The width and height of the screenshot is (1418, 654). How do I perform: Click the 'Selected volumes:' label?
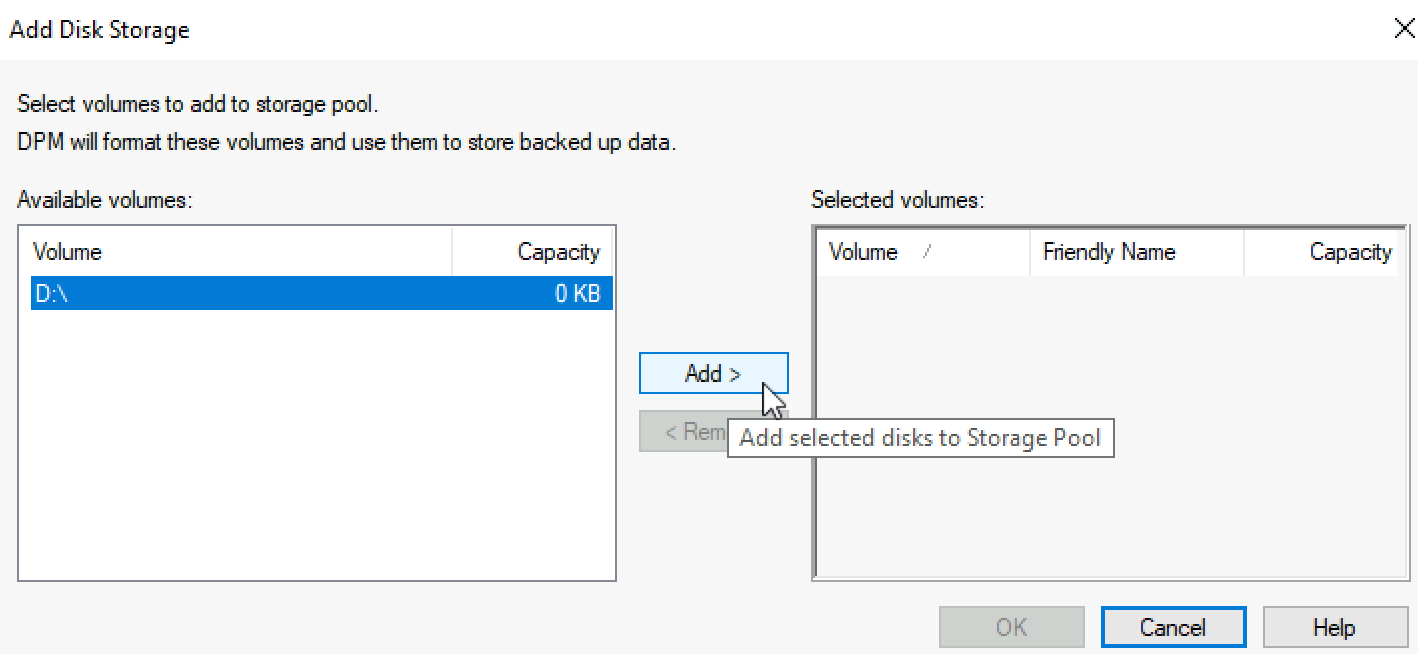coord(898,200)
